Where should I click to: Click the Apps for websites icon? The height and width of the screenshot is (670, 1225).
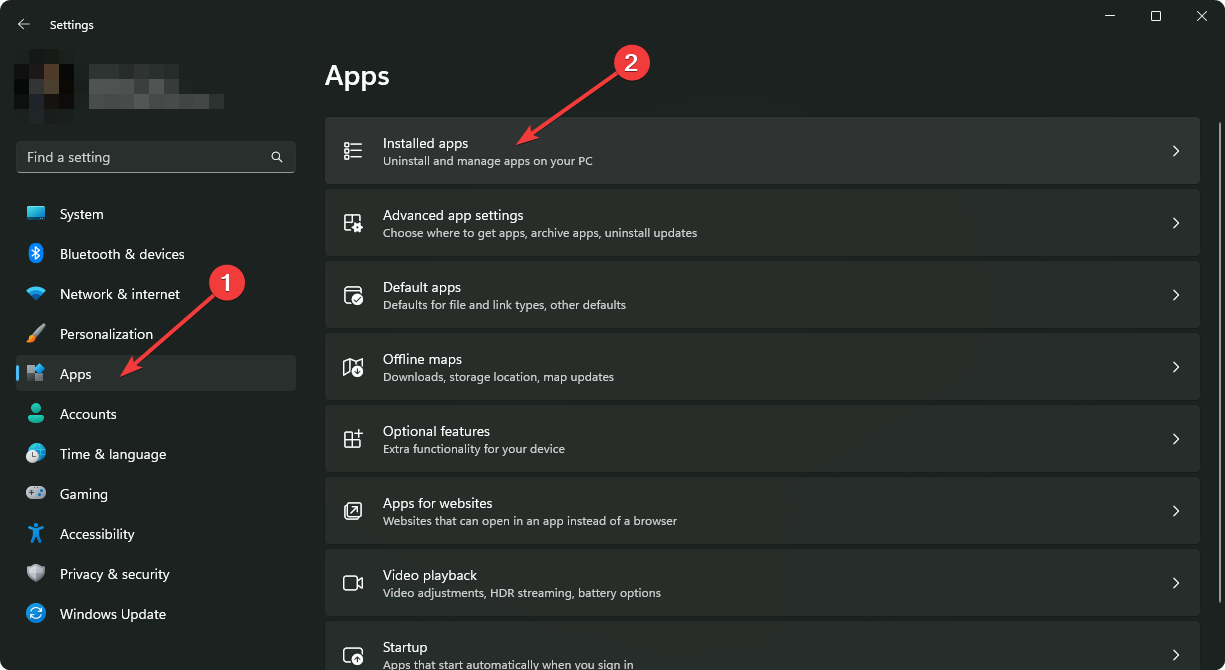click(353, 511)
